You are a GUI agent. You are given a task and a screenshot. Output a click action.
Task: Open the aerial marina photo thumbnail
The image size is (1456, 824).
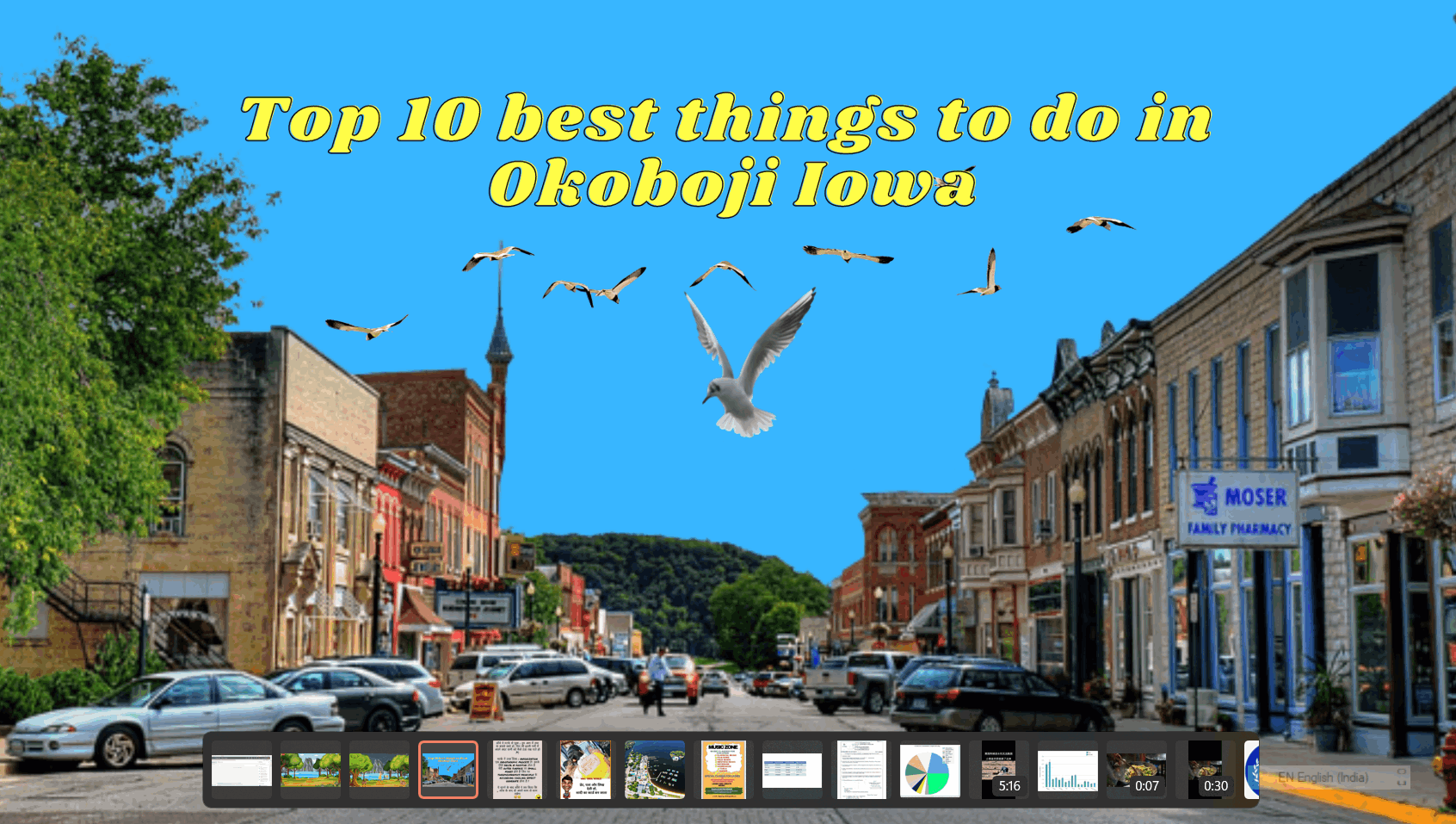pos(655,770)
